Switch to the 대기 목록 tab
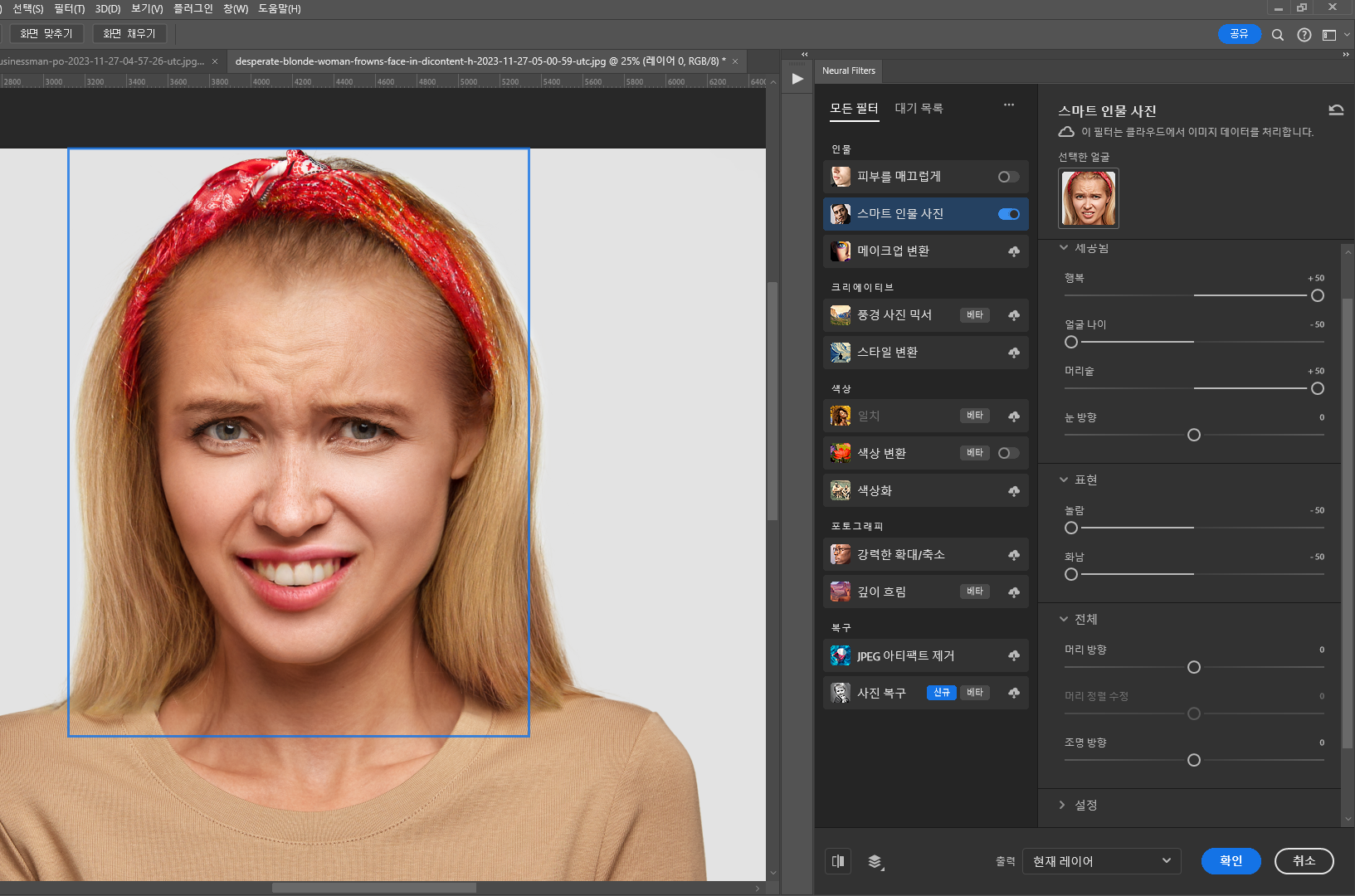 pyautogui.click(x=919, y=109)
